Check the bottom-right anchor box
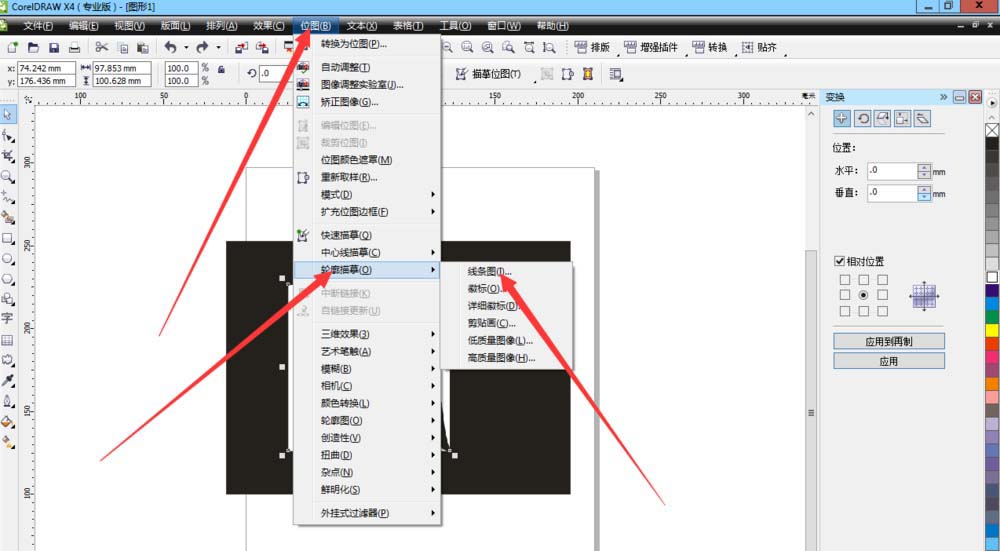 tap(882, 311)
